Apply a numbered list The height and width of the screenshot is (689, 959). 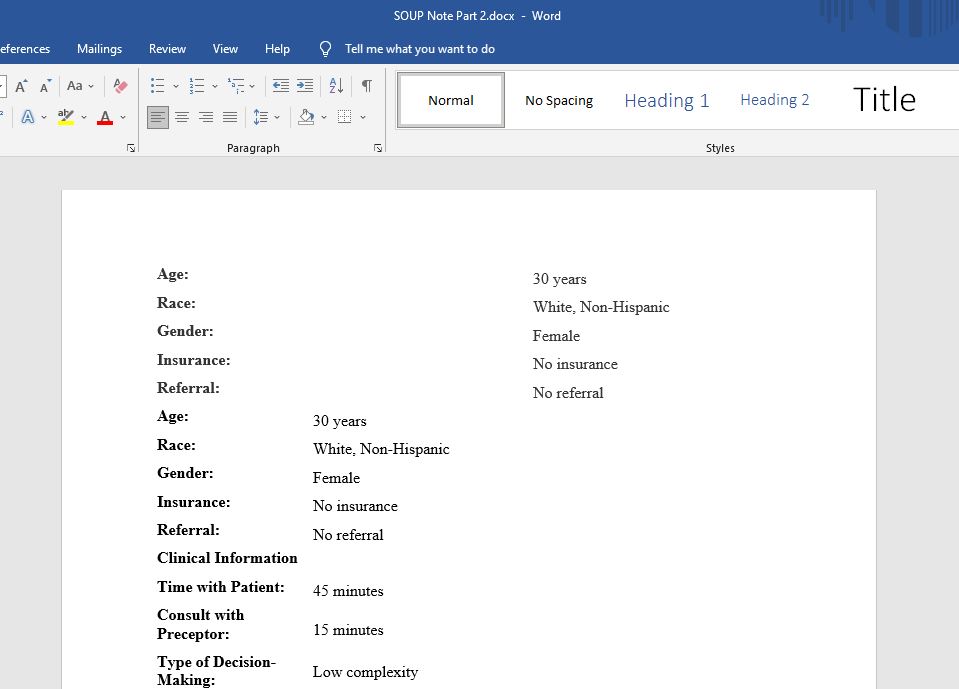click(196, 86)
